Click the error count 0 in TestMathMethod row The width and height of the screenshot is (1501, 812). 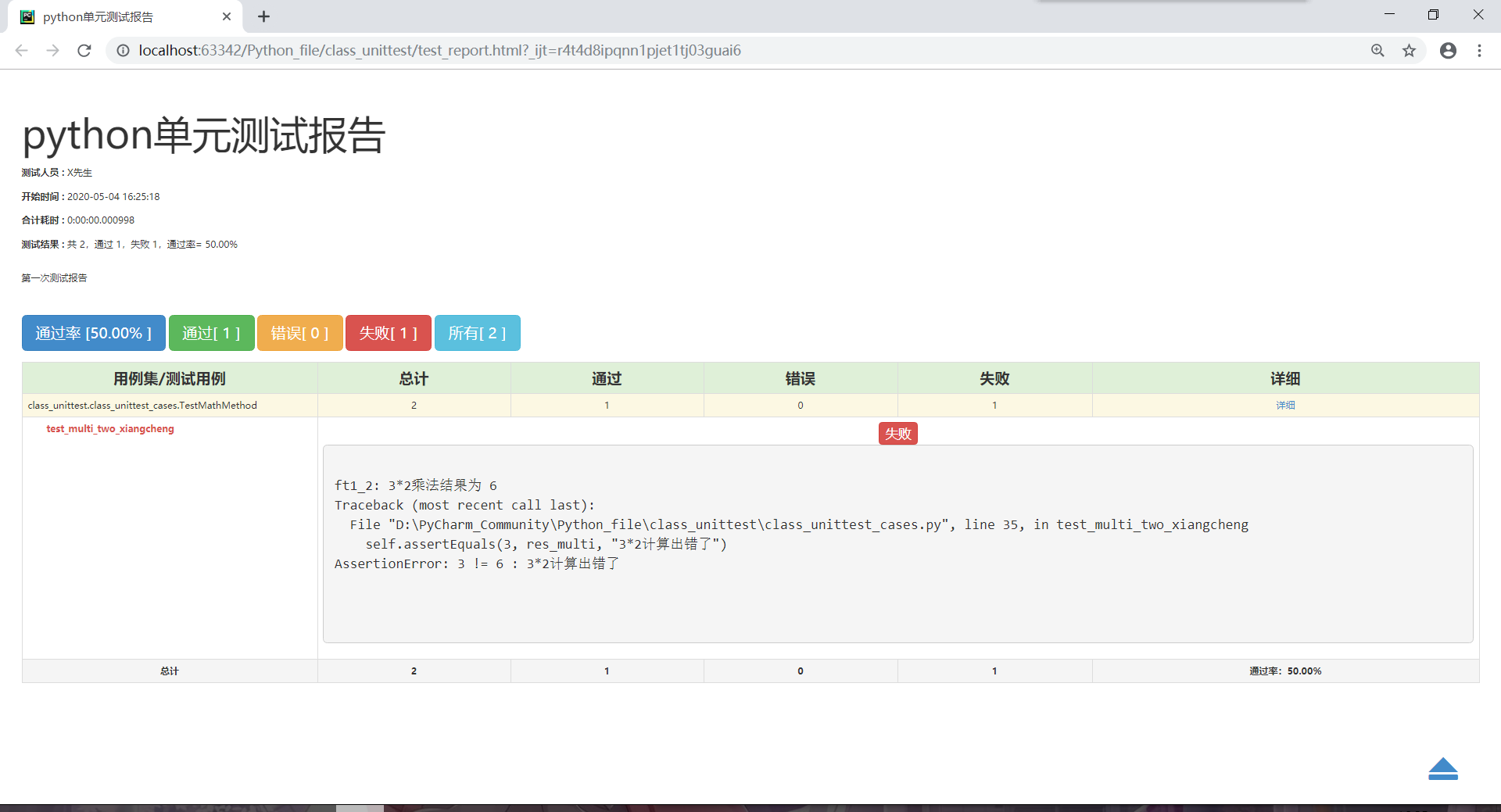(801, 406)
